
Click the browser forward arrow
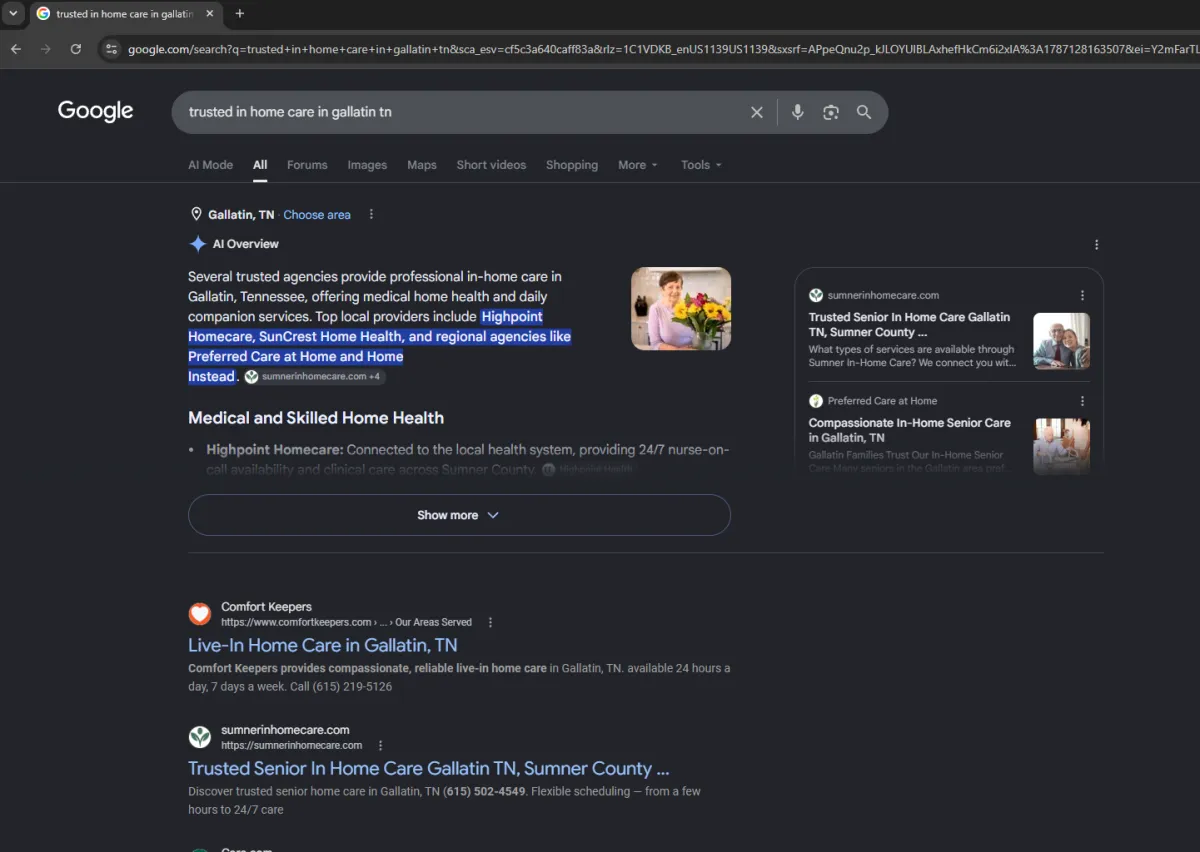pyautogui.click(x=45, y=49)
